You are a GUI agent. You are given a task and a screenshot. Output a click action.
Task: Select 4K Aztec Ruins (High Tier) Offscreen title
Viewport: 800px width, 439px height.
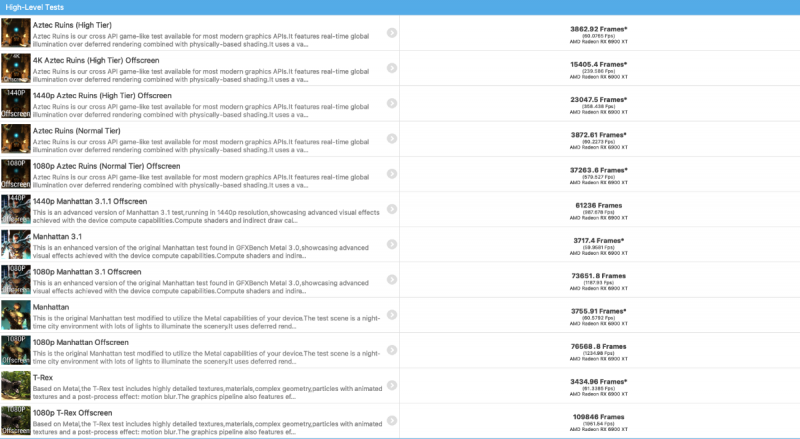click(x=96, y=60)
